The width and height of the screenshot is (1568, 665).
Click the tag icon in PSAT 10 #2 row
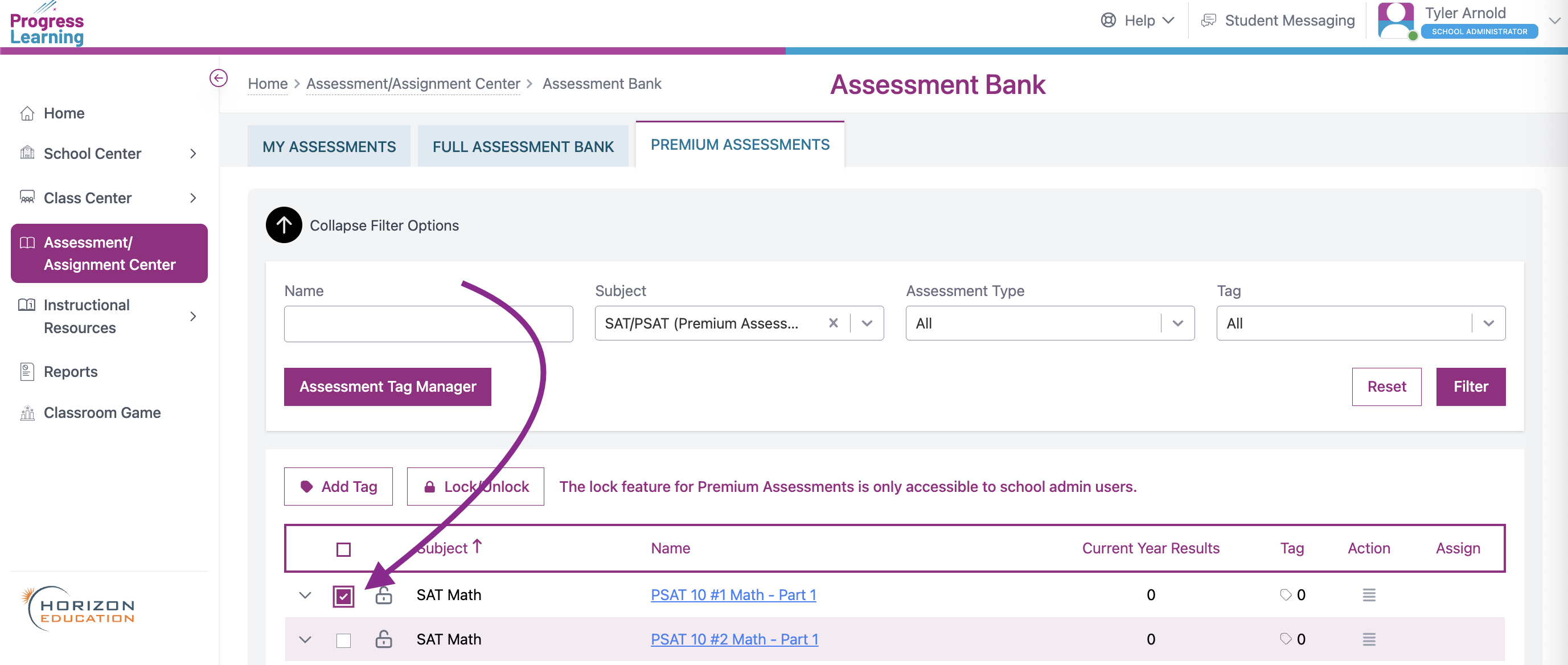pyautogui.click(x=1286, y=639)
